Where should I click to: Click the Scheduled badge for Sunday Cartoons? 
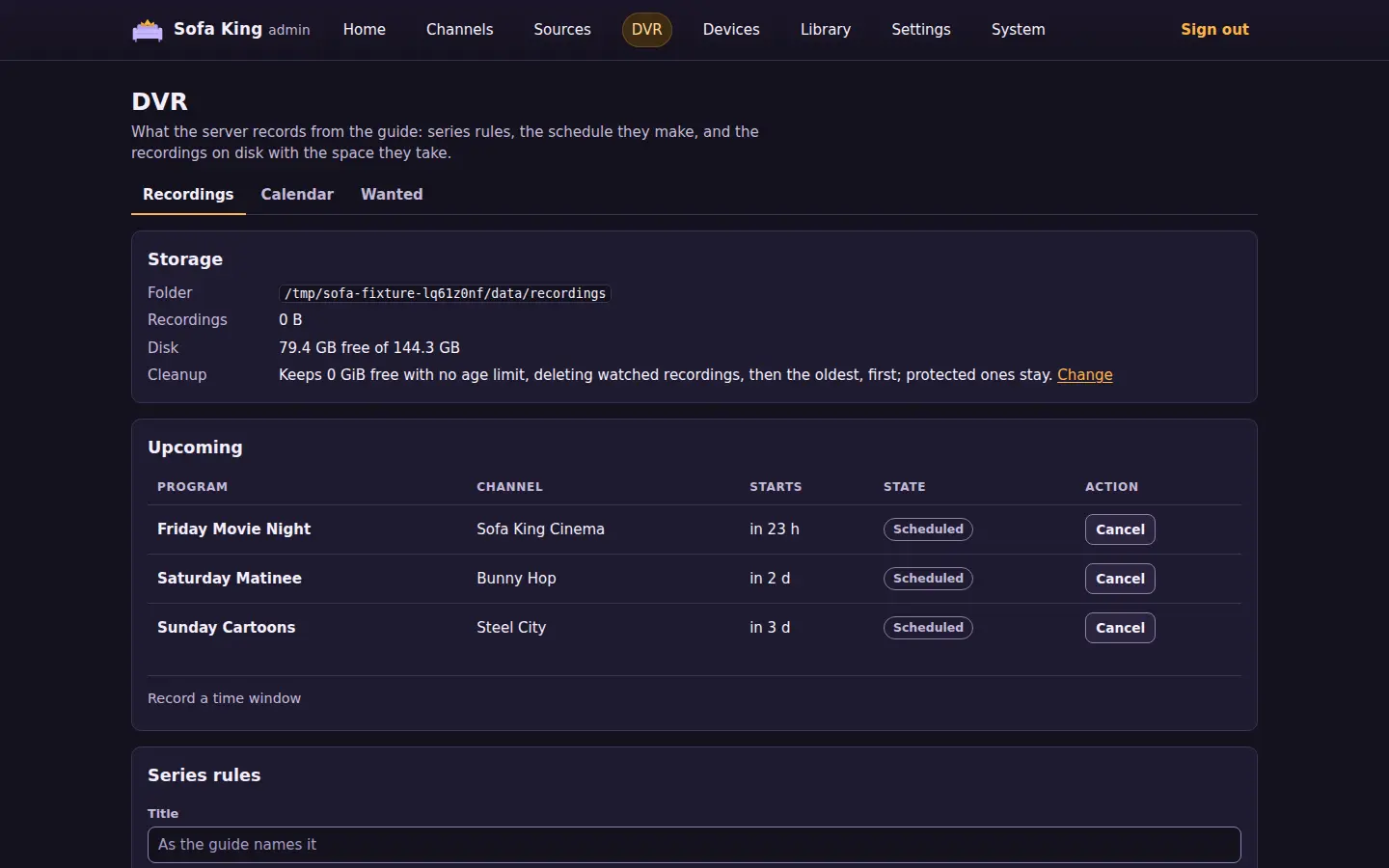coord(928,628)
